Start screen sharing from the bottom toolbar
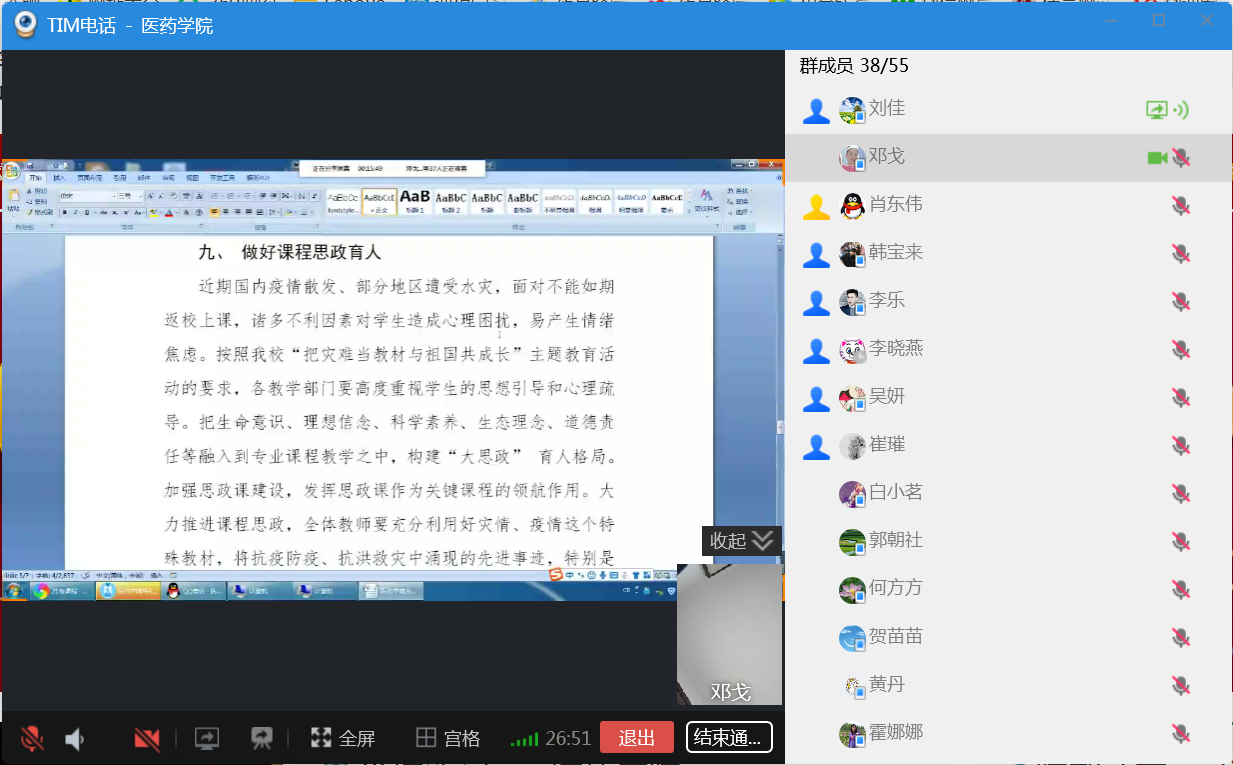The height and width of the screenshot is (765, 1233). tap(207, 739)
